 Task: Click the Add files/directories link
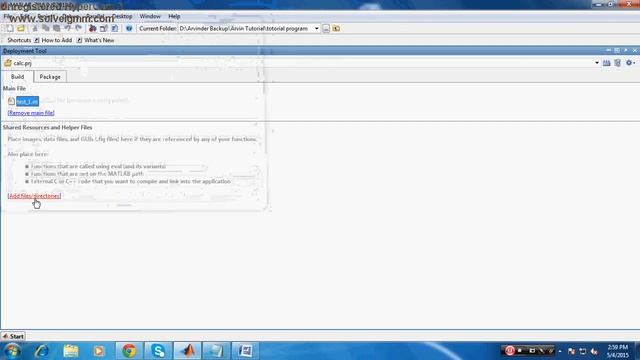pyautogui.click(x=34, y=196)
